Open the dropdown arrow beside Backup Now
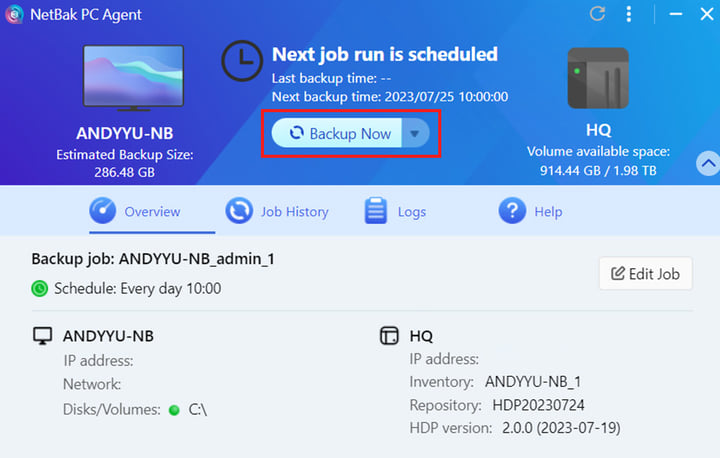 click(416, 133)
